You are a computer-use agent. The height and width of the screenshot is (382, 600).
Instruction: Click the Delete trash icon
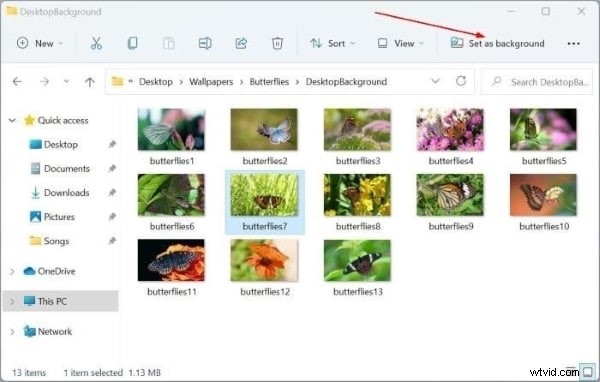[x=277, y=43]
